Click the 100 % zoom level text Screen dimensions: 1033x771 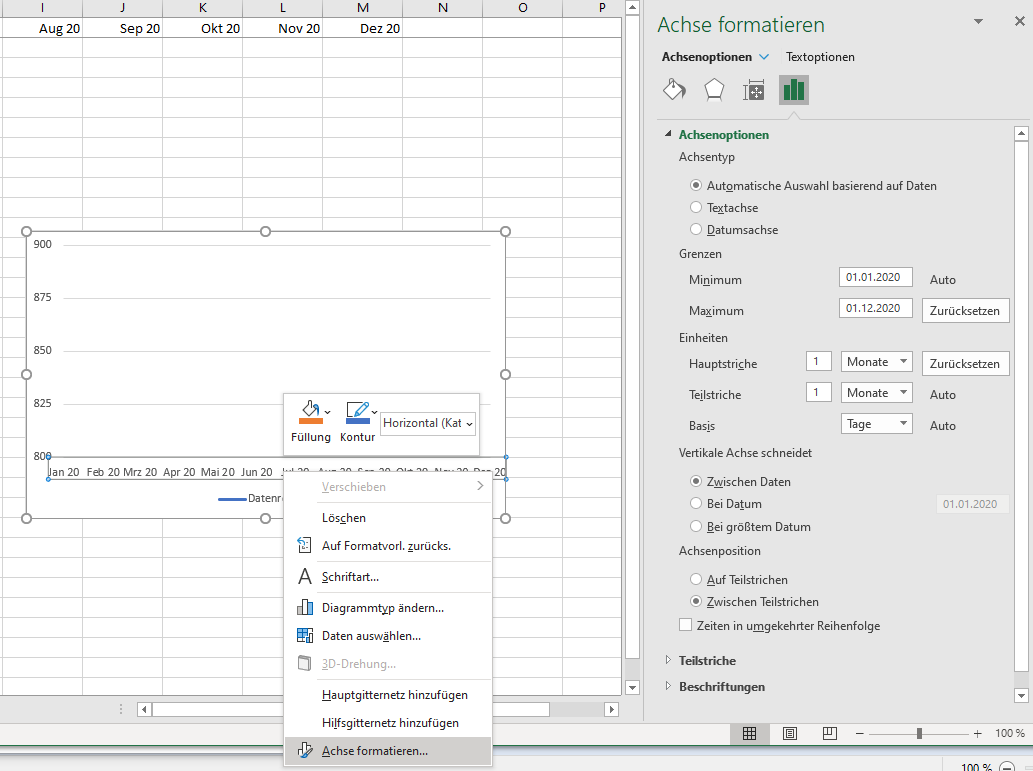click(x=1009, y=733)
